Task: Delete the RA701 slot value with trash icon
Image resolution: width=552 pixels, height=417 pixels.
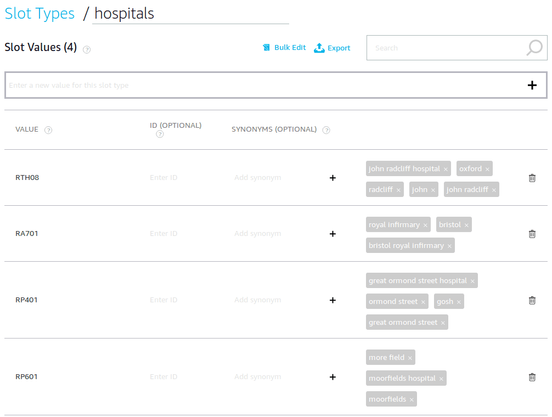Action: pos(532,234)
